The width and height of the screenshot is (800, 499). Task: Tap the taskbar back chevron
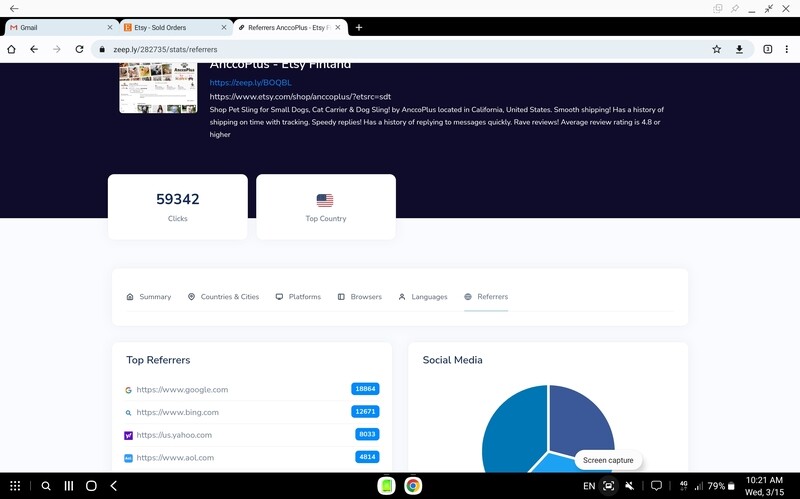114,486
